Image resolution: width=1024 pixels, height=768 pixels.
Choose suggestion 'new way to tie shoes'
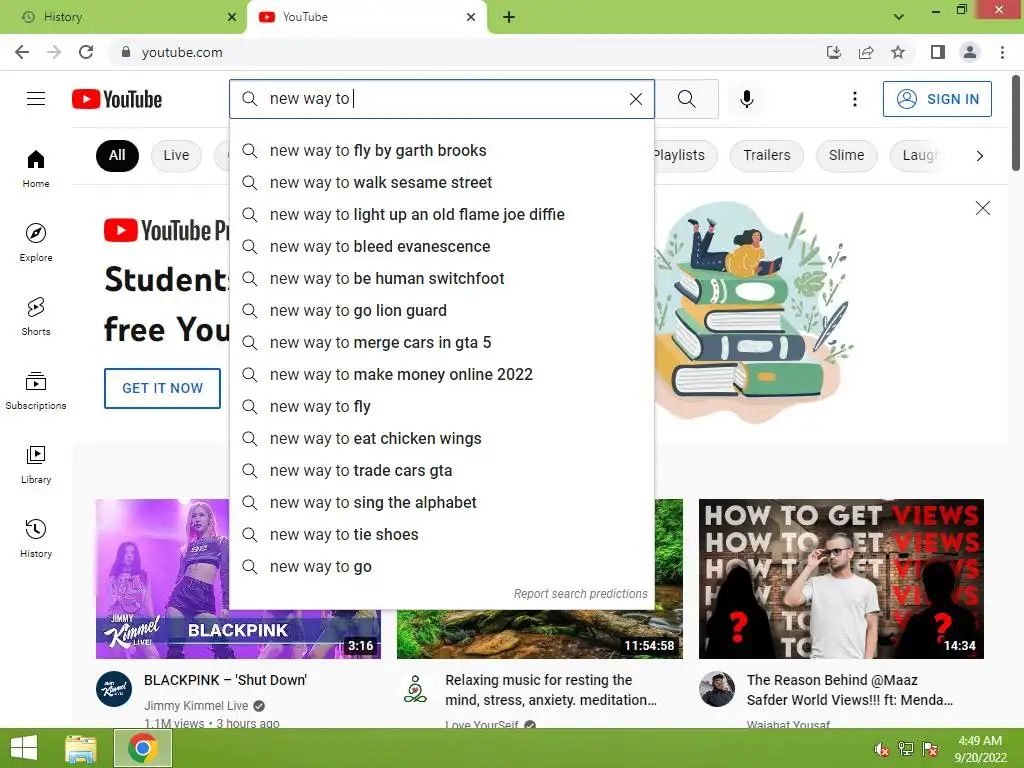441,534
